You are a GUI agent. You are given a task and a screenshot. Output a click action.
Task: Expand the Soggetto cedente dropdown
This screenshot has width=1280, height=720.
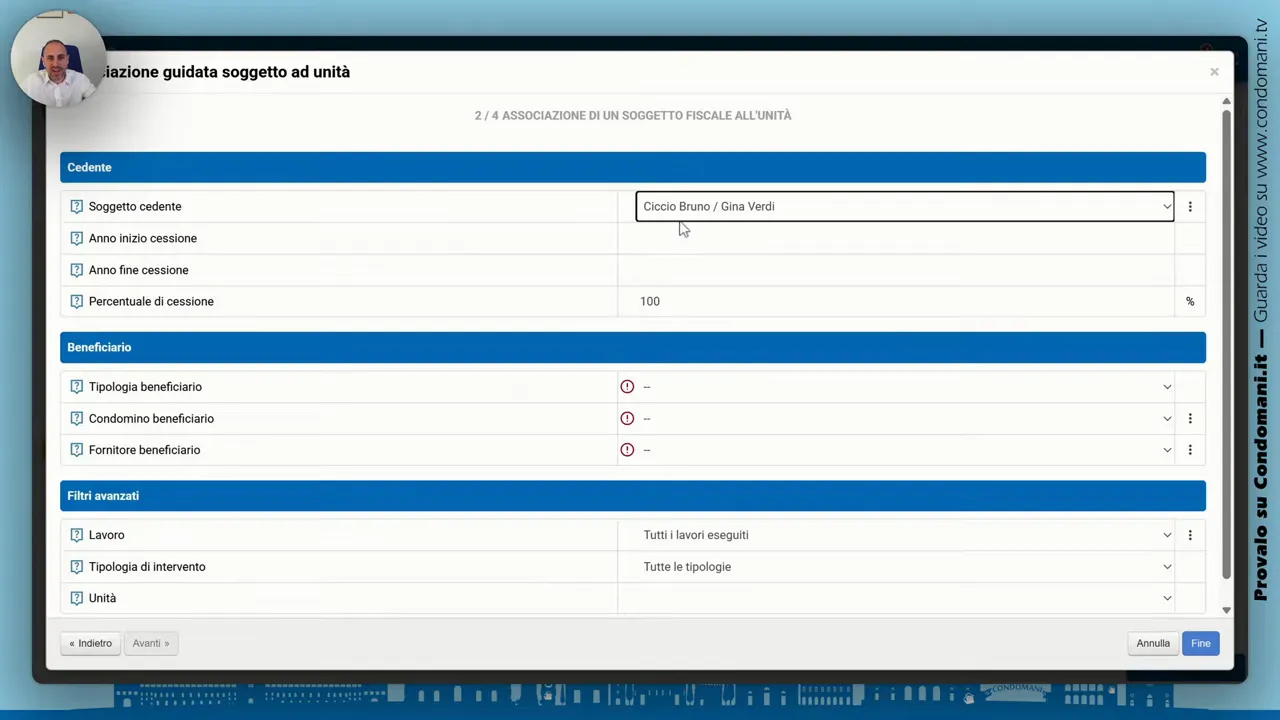click(x=904, y=207)
